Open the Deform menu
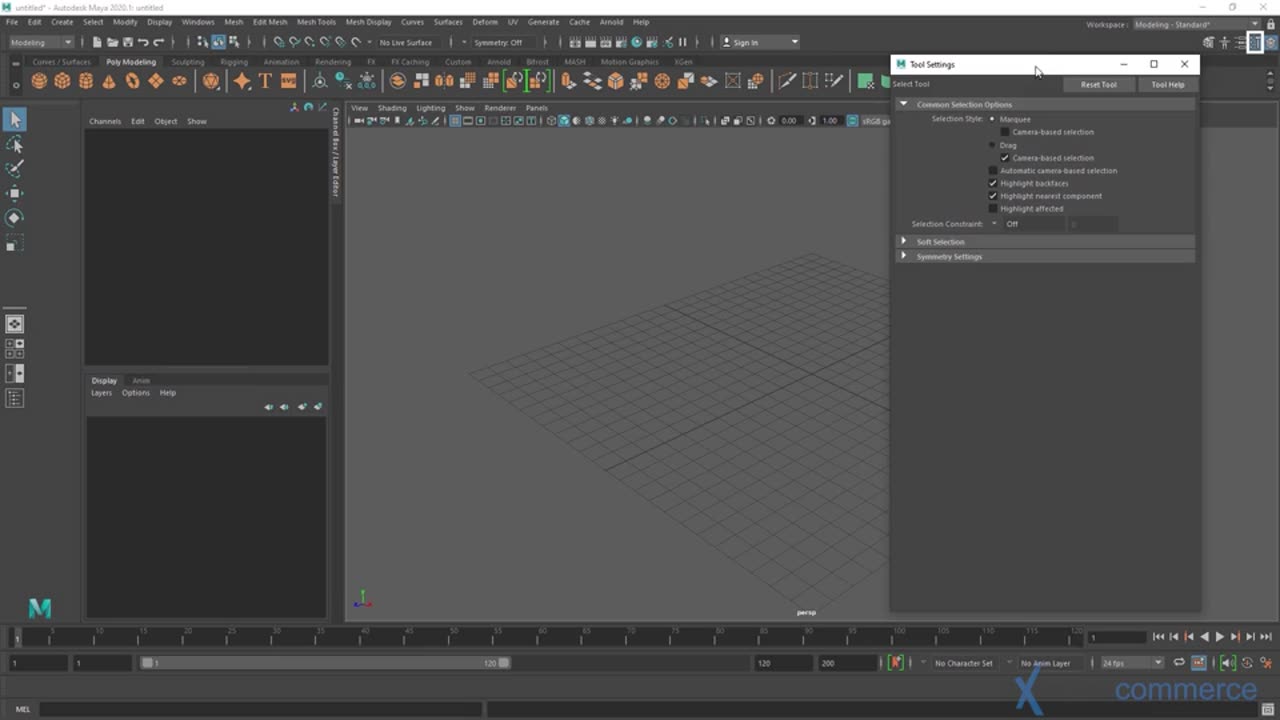 485,22
